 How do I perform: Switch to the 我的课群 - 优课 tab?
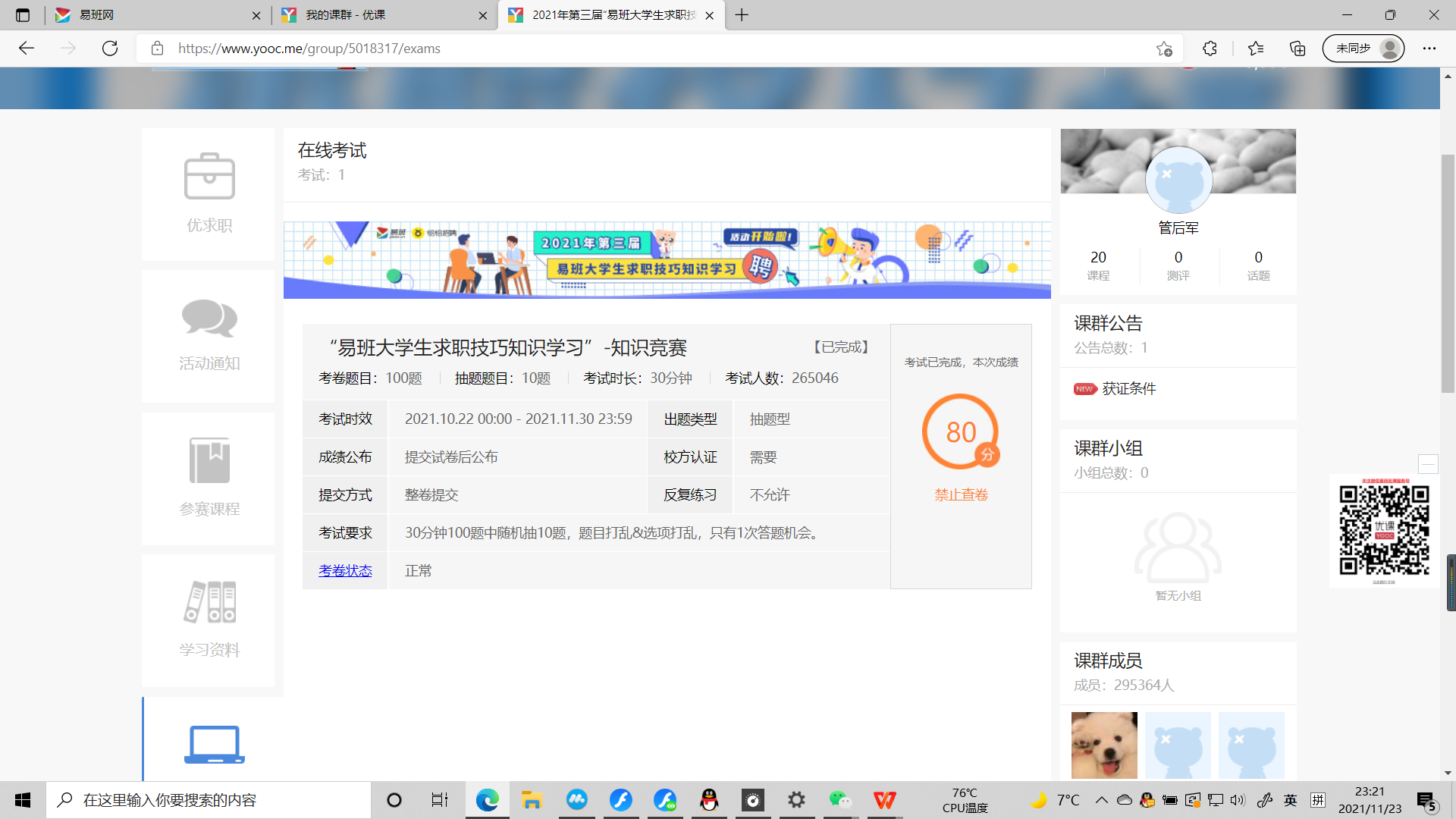click(x=385, y=15)
